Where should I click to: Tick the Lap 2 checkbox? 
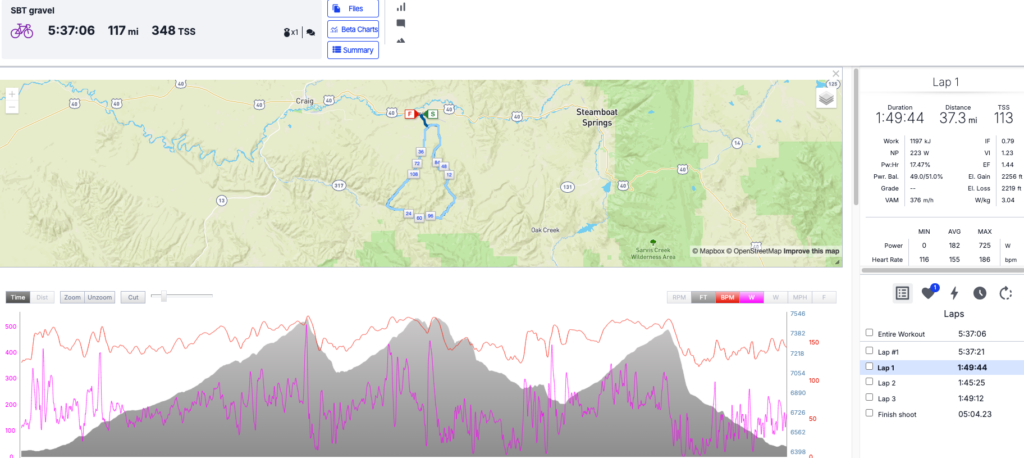tap(868, 381)
